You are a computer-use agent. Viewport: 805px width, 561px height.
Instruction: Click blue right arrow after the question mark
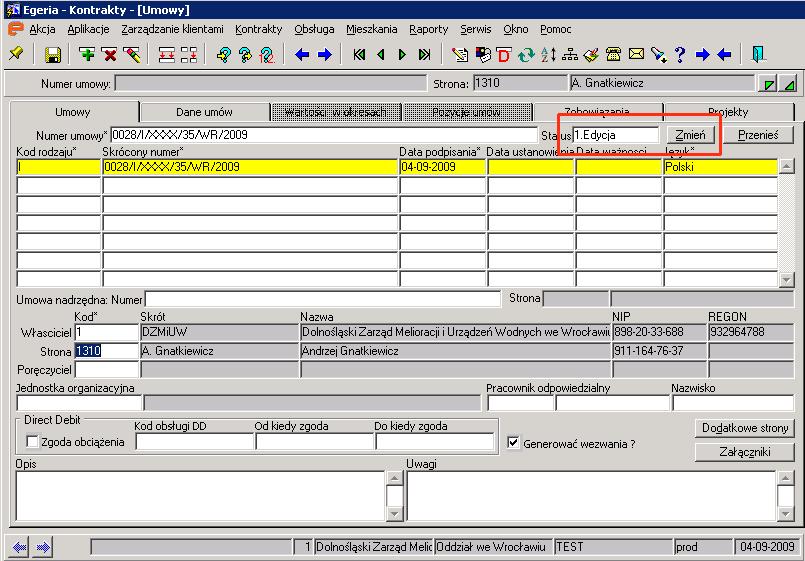pyautogui.click(x=702, y=54)
